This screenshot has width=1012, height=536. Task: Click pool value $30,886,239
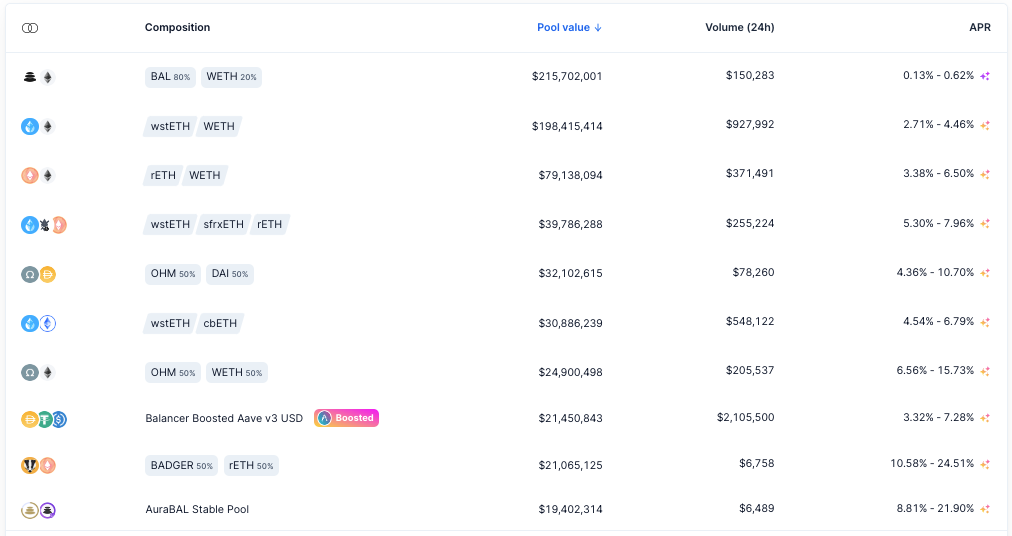571,324
